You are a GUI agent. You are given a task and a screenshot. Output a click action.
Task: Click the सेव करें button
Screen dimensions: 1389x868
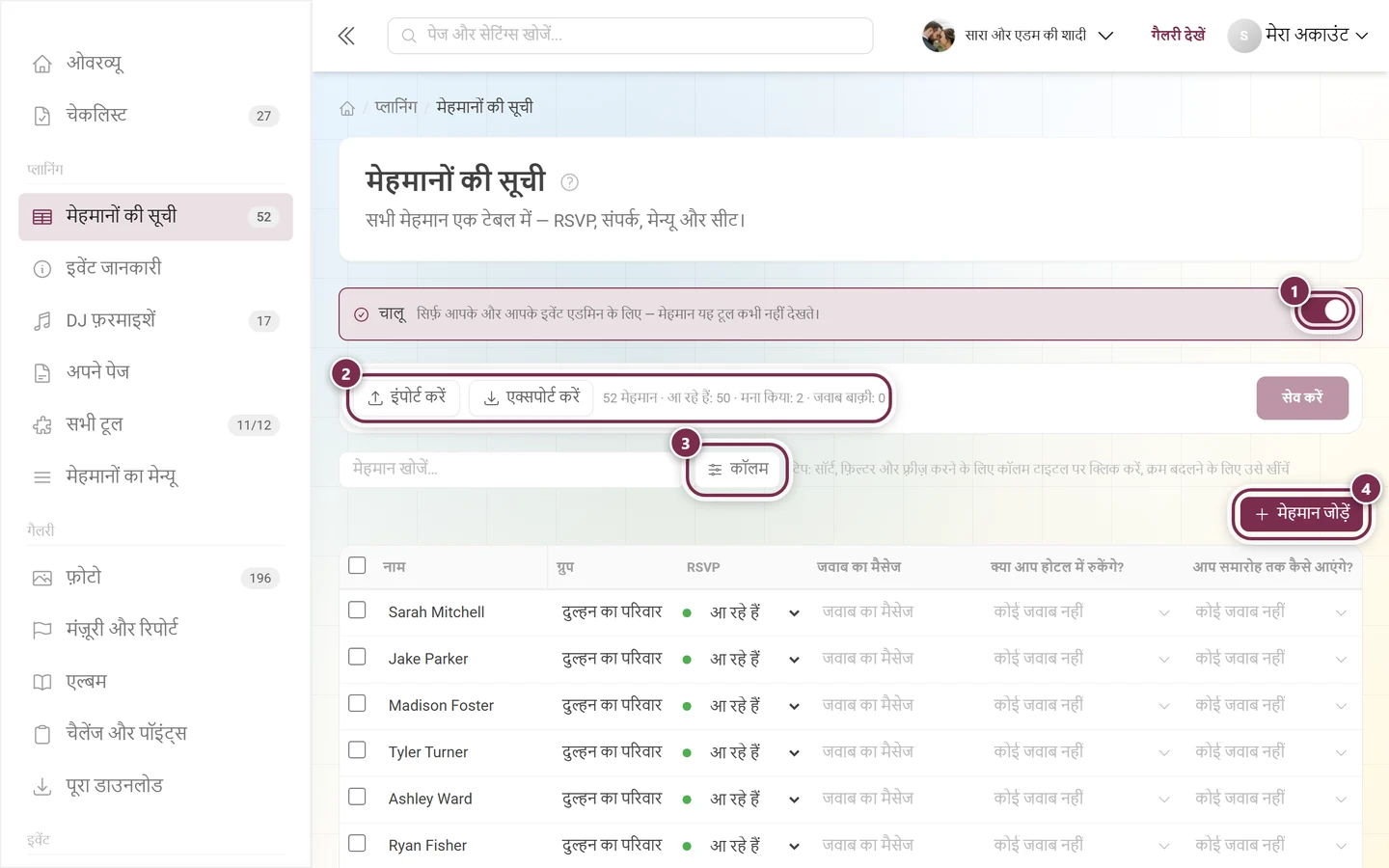[1302, 397]
